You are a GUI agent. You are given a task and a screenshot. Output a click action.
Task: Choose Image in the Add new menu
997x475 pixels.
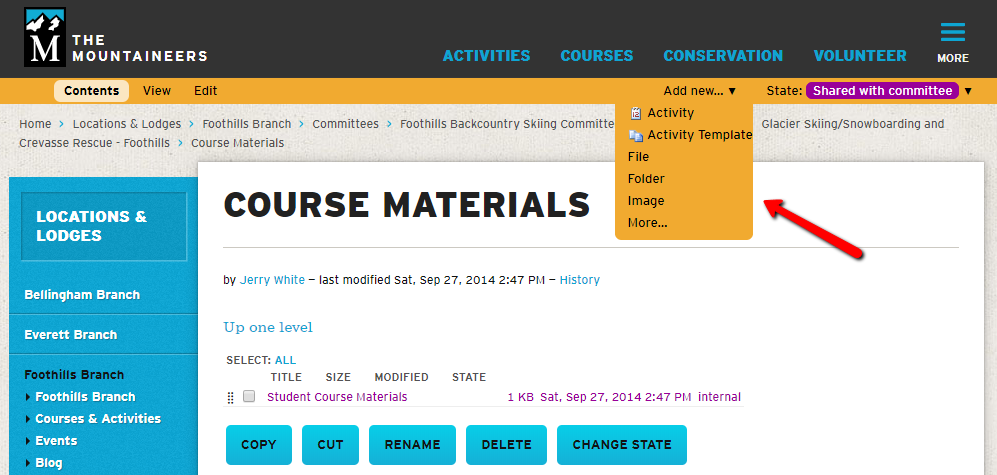[646, 201]
